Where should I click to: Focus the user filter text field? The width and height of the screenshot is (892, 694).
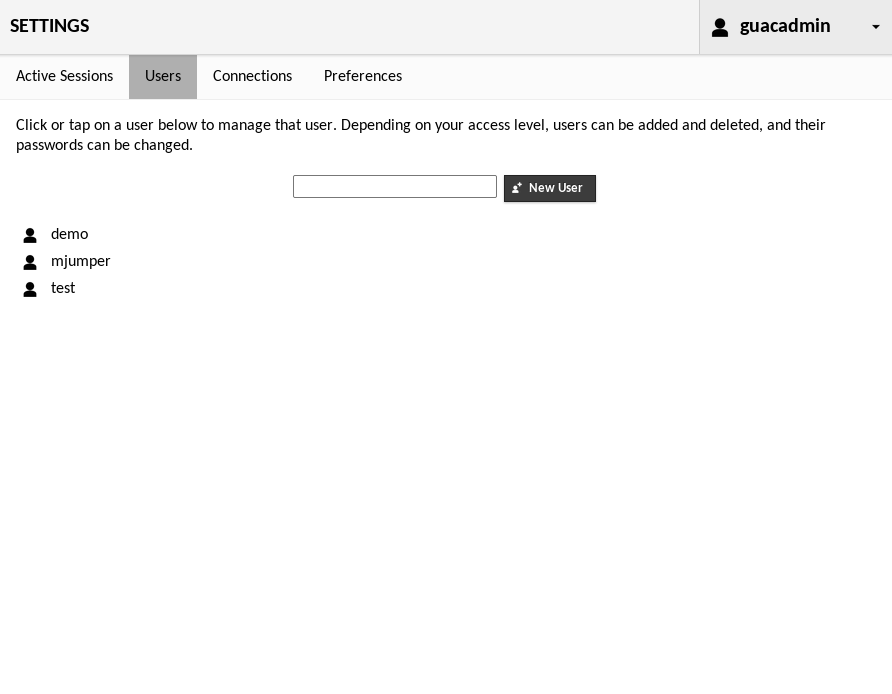(394, 187)
